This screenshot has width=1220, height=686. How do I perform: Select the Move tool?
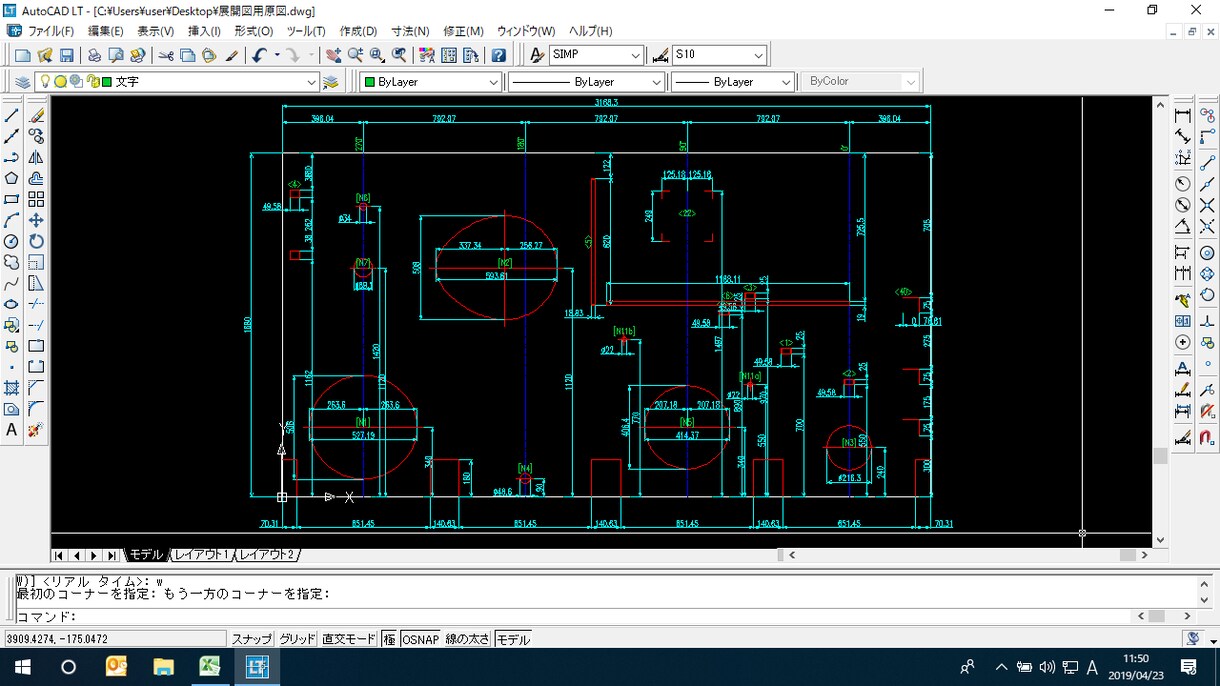coord(36,220)
